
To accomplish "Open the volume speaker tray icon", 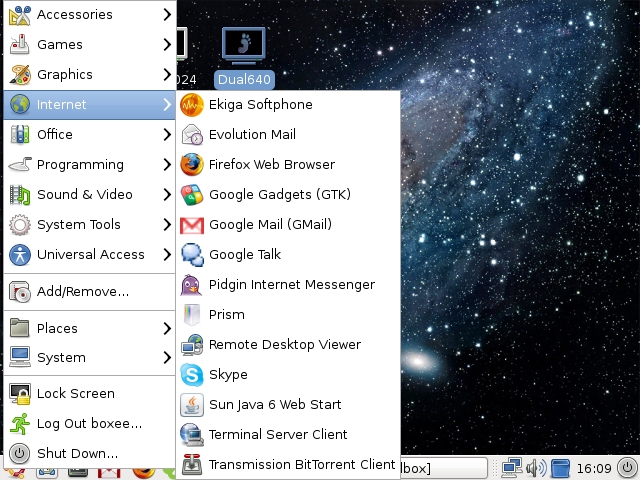I will (x=536, y=468).
